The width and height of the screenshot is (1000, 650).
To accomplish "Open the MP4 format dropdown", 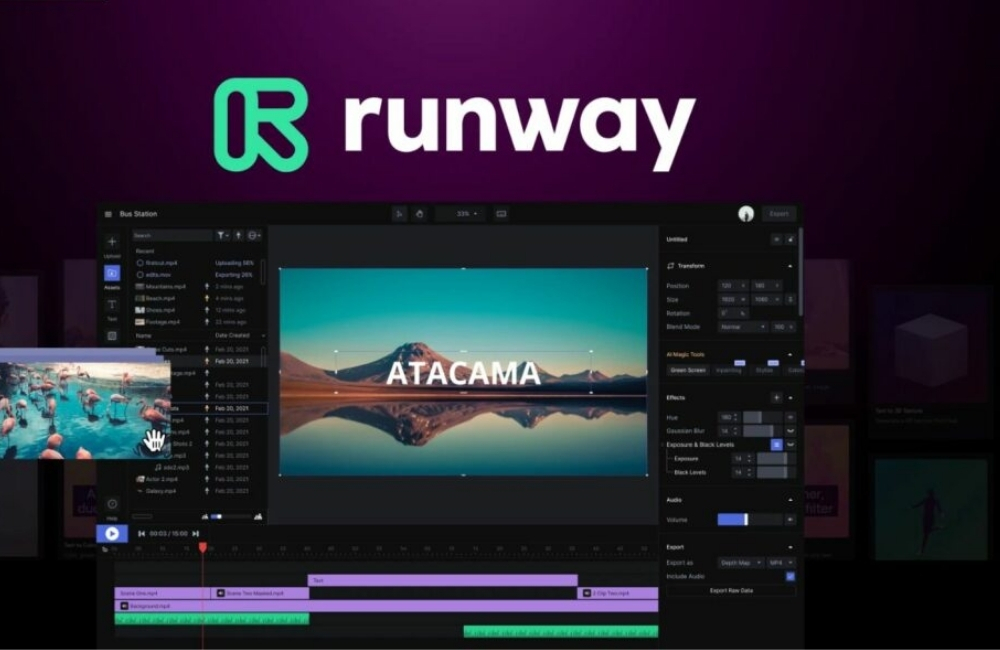I will click(x=781, y=563).
